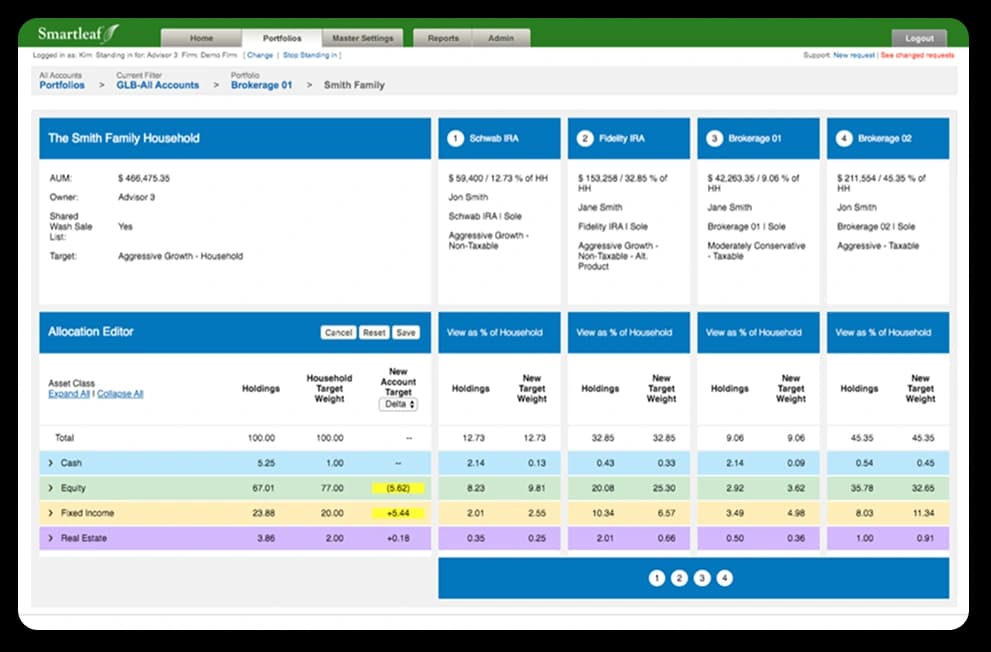Screen dimensions: 991x652
Task: Click Fidelity IRA Equity new target 25.30
Action: point(664,488)
